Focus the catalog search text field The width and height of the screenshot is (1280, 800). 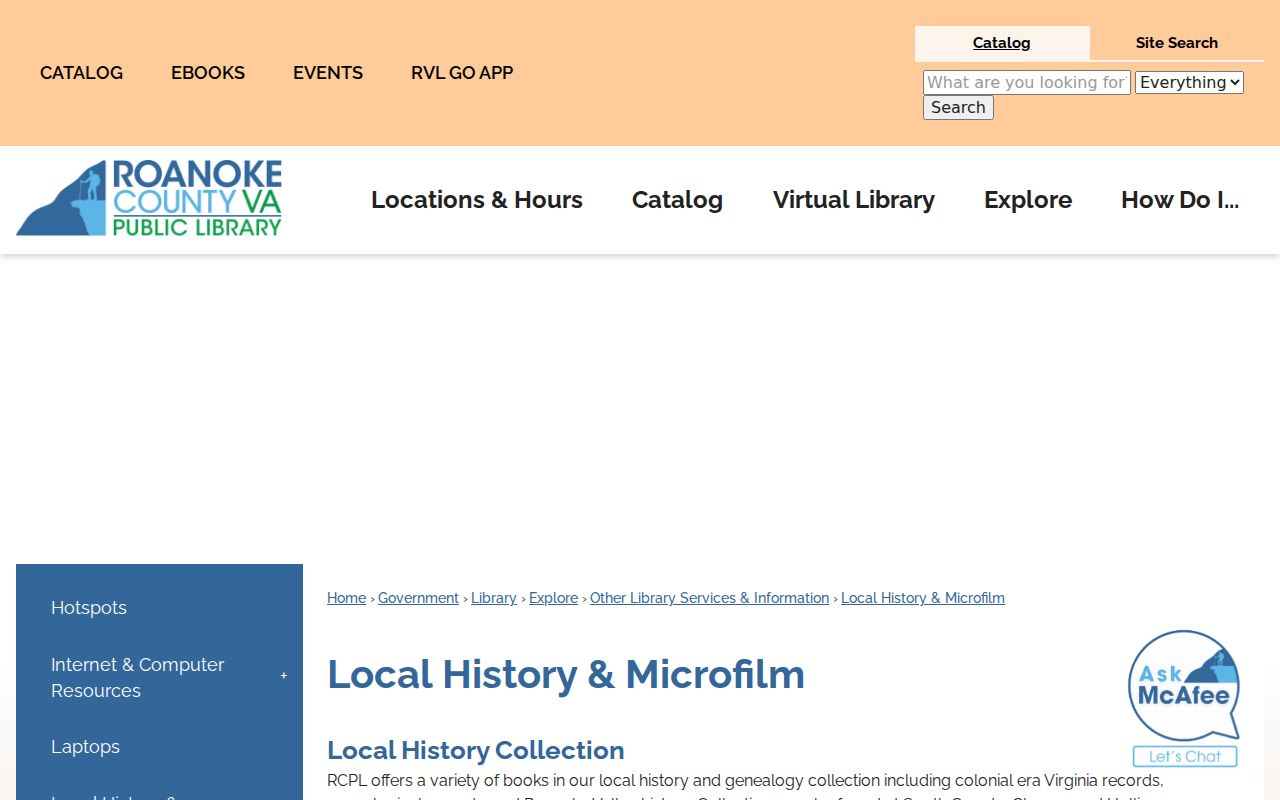pos(1027,83)
